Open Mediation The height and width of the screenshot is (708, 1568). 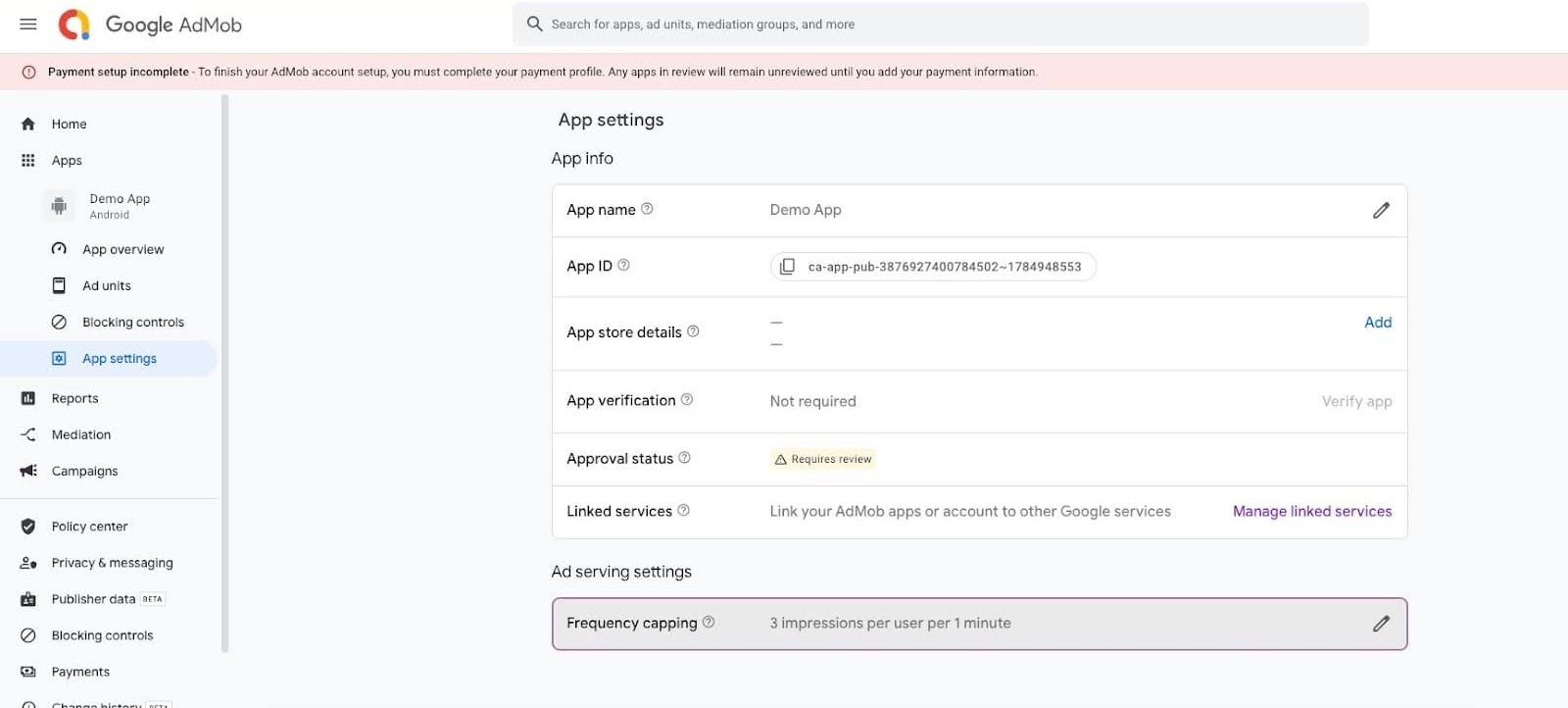pos(81,434)
